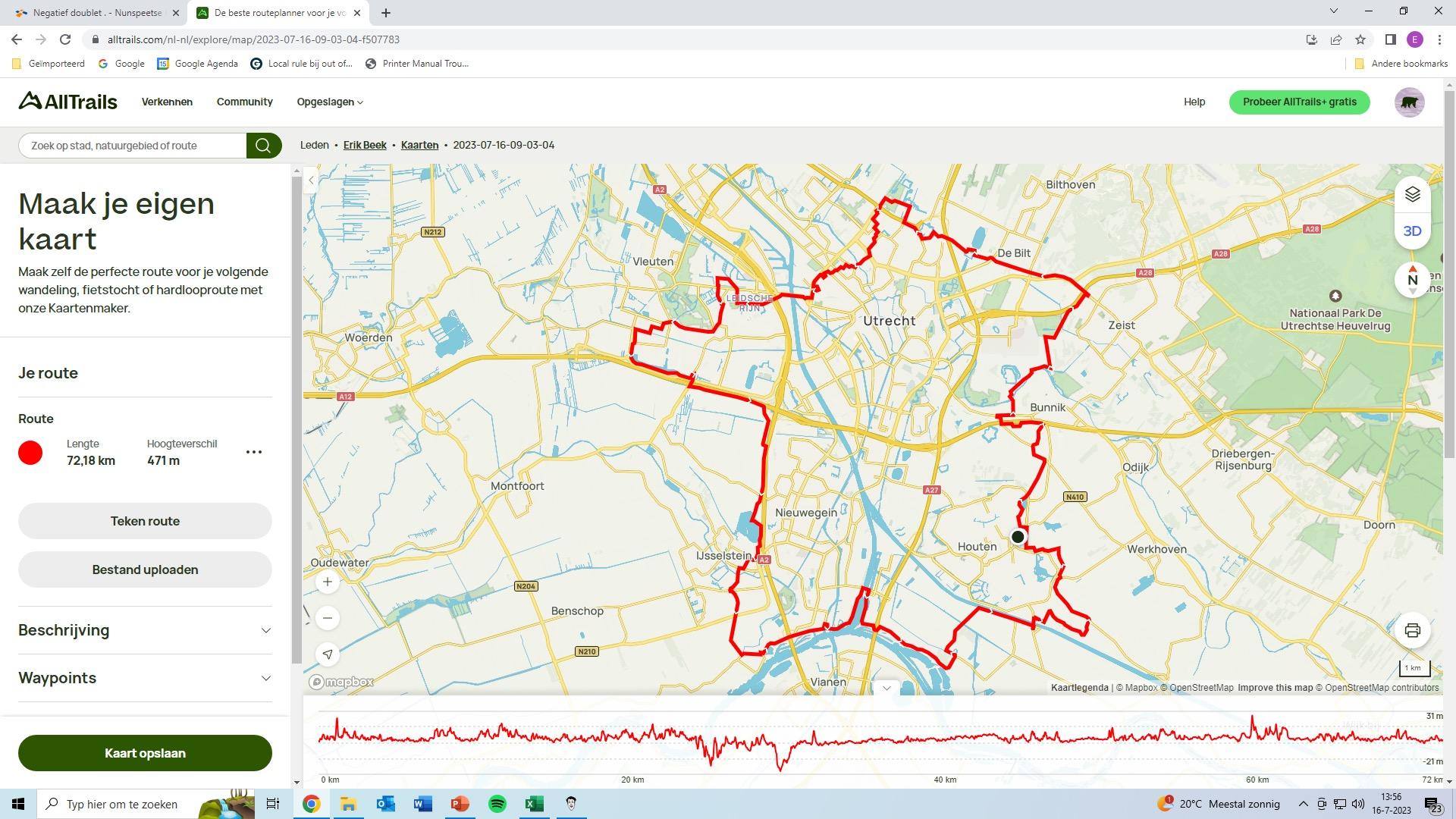
Task: Zoom in on the map
Action: pos(328,582)
